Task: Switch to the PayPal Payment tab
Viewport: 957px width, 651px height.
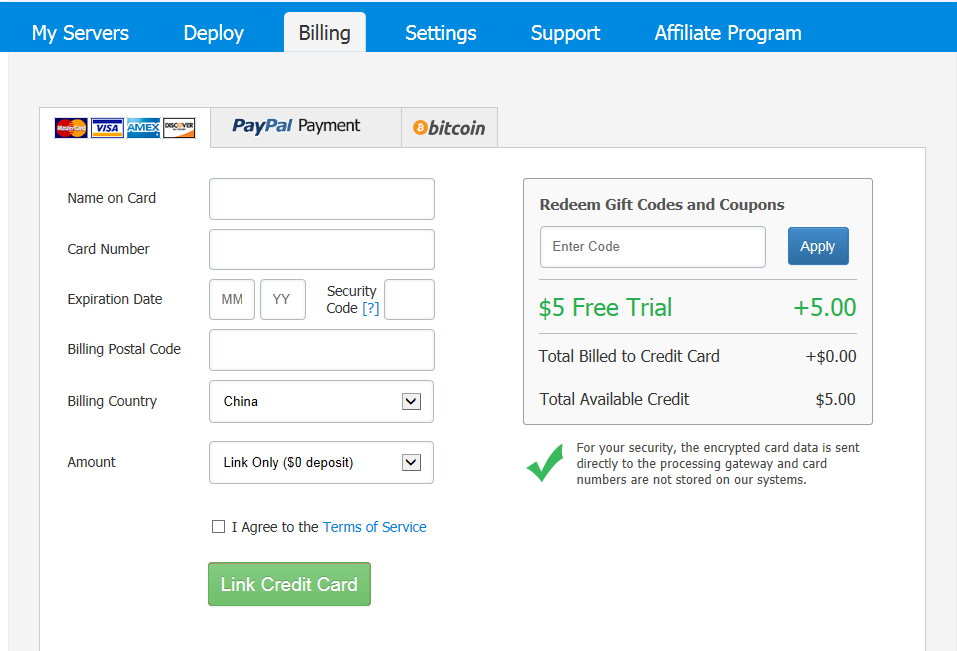Action: [297, 126]
